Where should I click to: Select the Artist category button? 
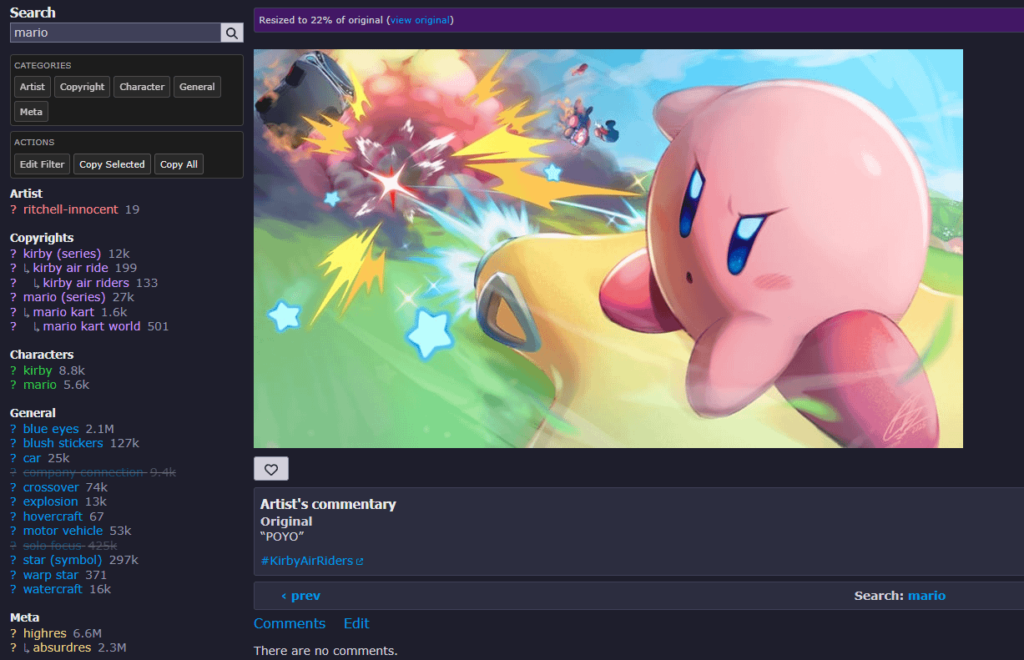pos(32,87)
